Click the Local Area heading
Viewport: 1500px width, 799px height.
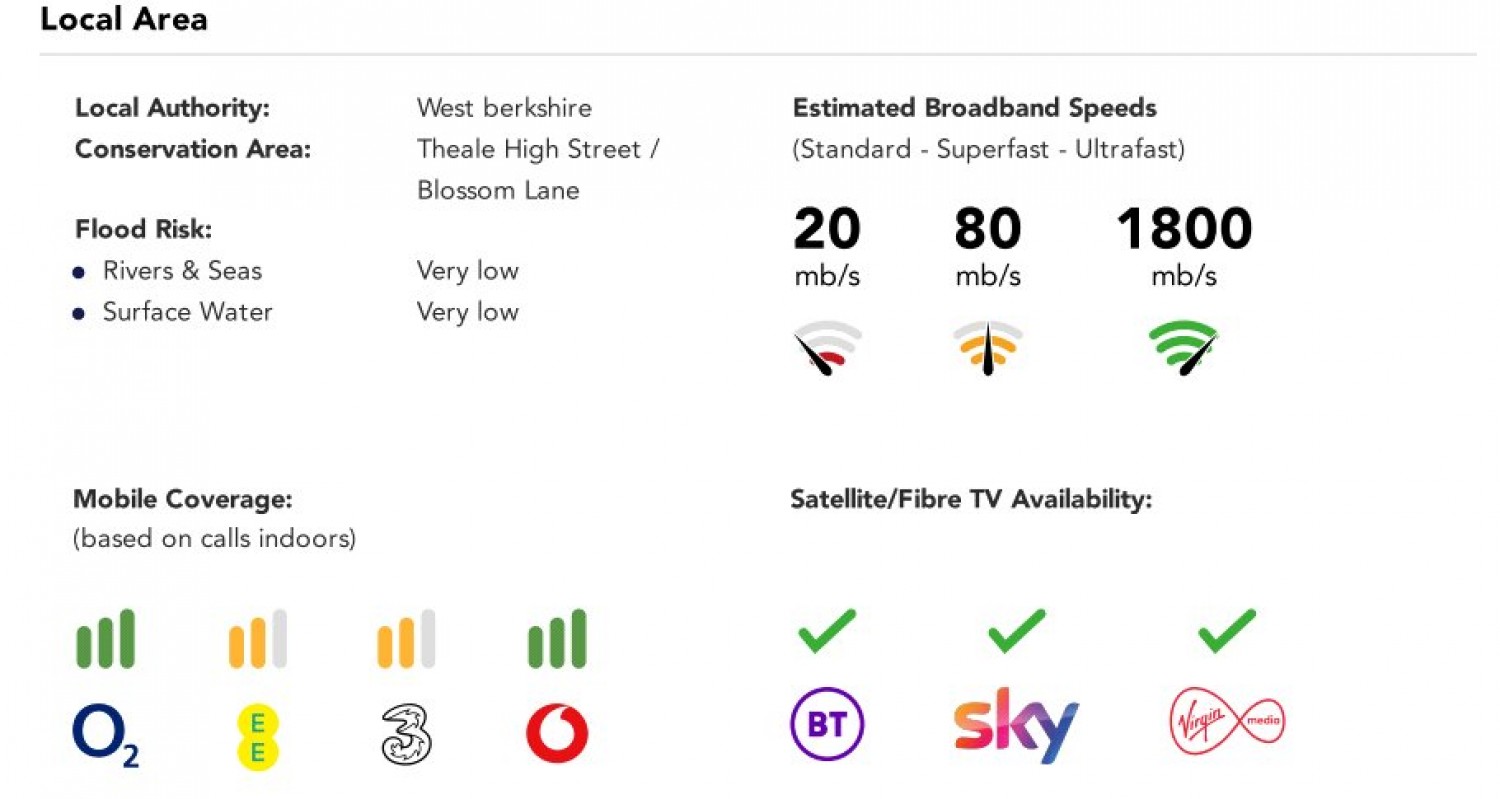(124, 20)
